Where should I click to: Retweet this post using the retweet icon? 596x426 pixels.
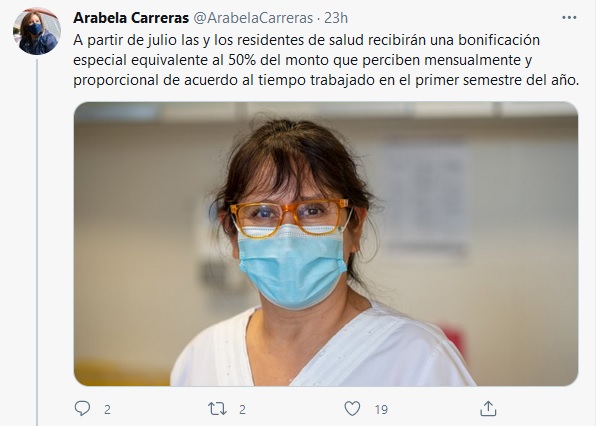click(217, 409)
